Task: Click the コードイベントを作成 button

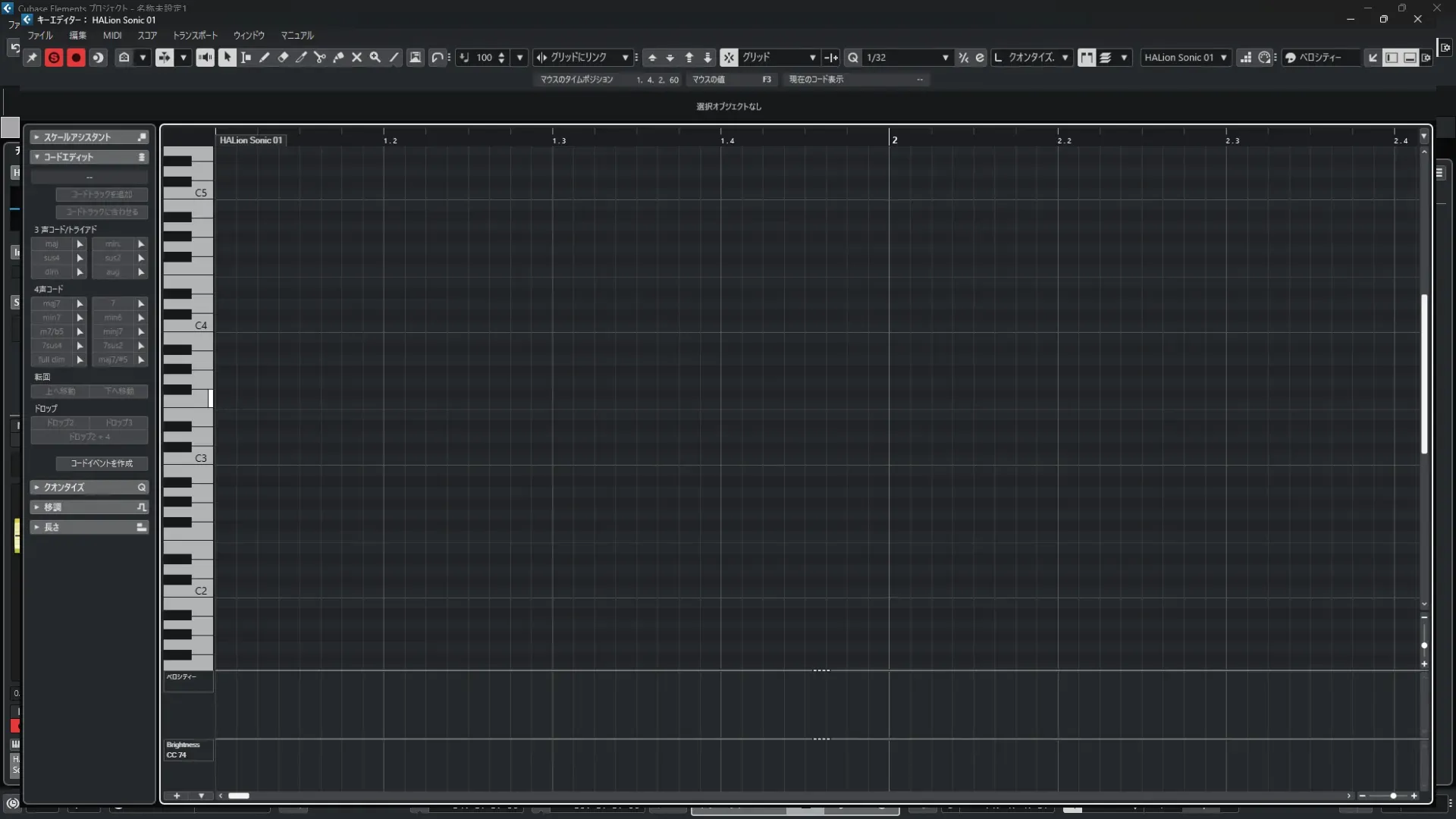Action: pyautogui.click(x=102, y=463)
